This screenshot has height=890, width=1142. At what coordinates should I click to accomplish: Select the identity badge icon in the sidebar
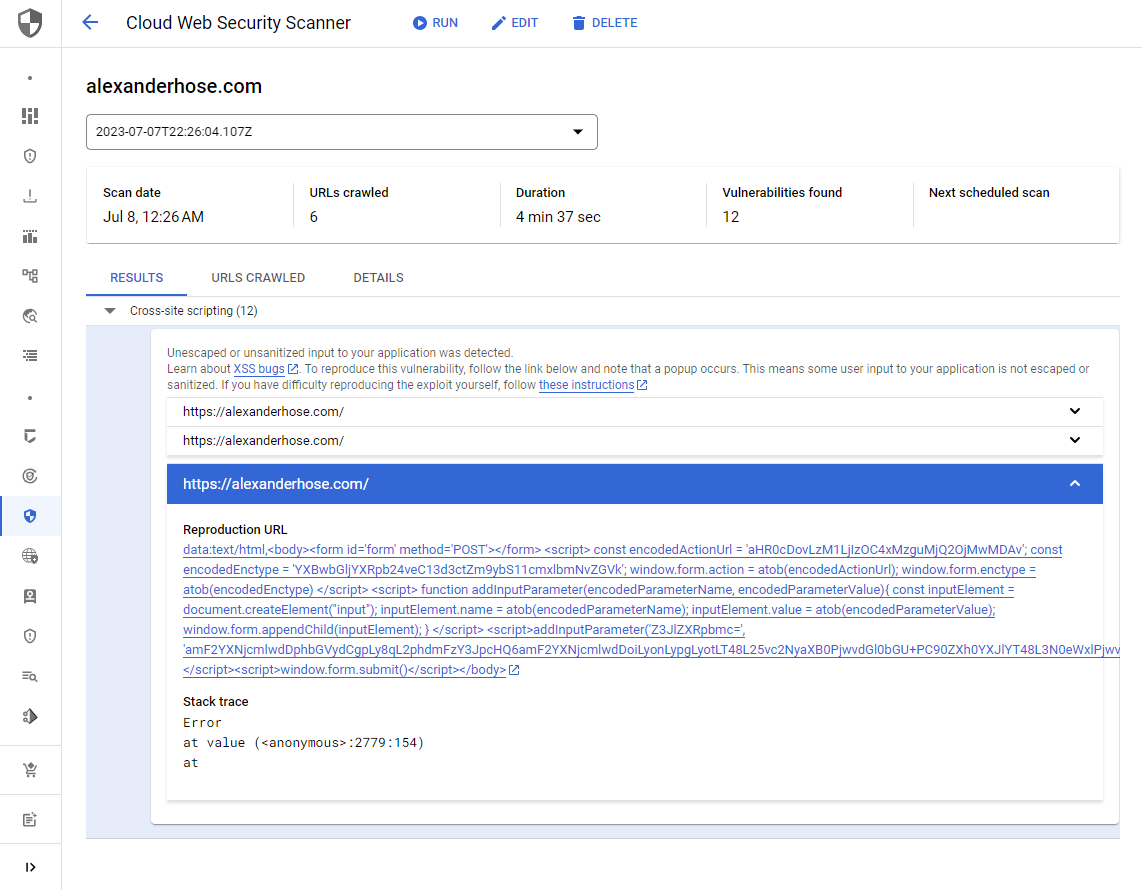[30, 595]
